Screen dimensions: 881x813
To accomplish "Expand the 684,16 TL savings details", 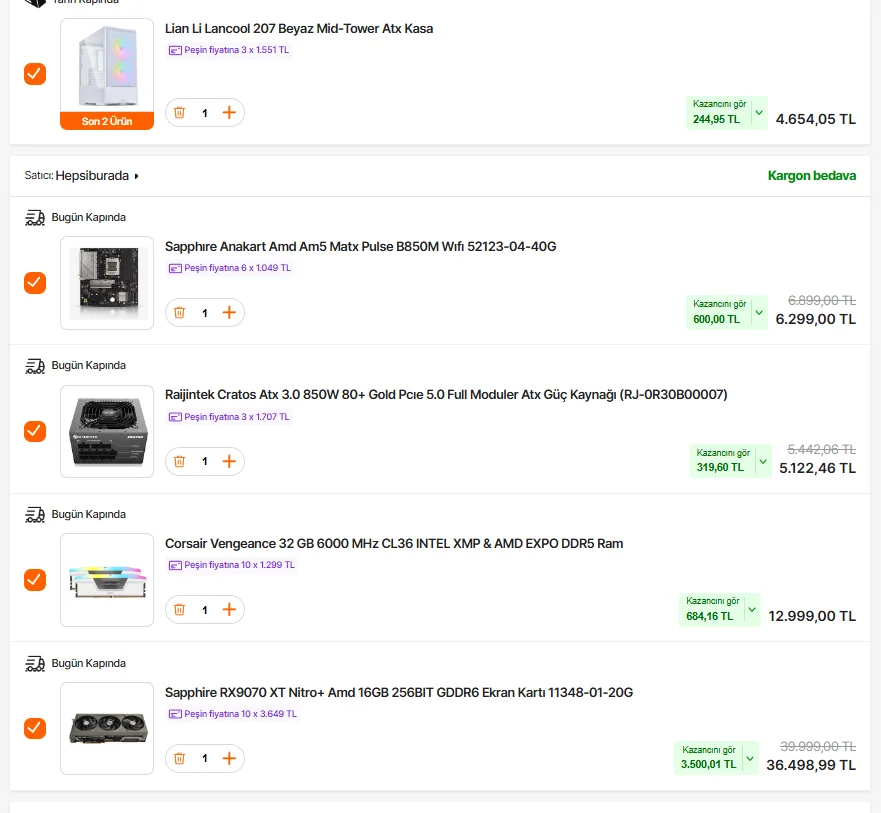I will pos(750,609).
